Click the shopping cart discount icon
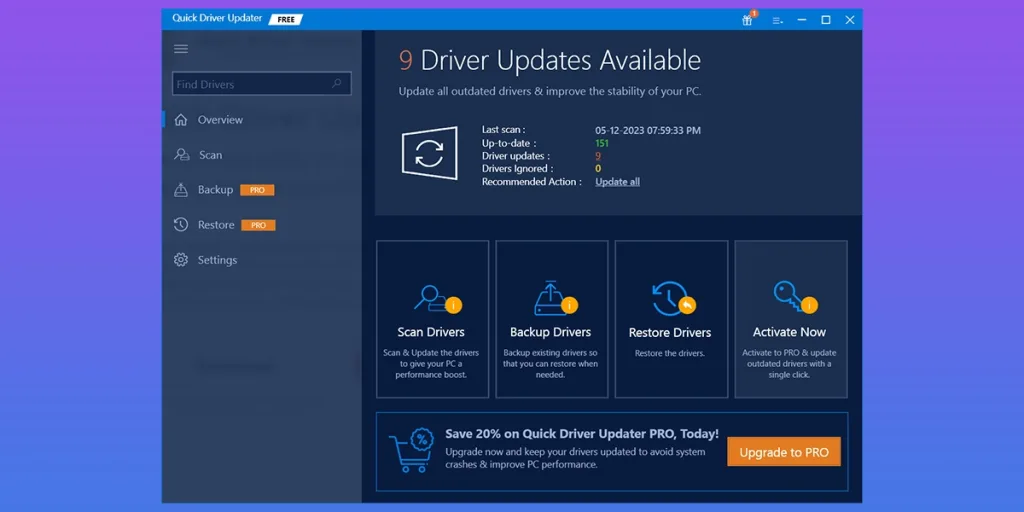Image resolution: width=1024 pixels, height=512 pixels. (410, 451)
